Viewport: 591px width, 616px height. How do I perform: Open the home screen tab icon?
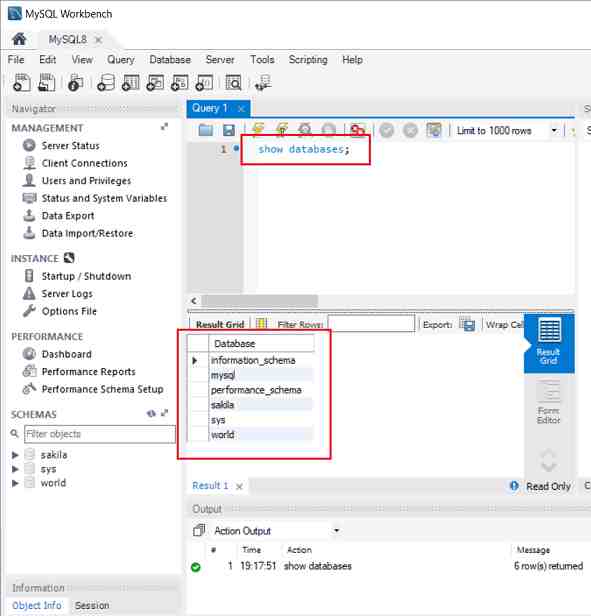[x=19, y=39]
